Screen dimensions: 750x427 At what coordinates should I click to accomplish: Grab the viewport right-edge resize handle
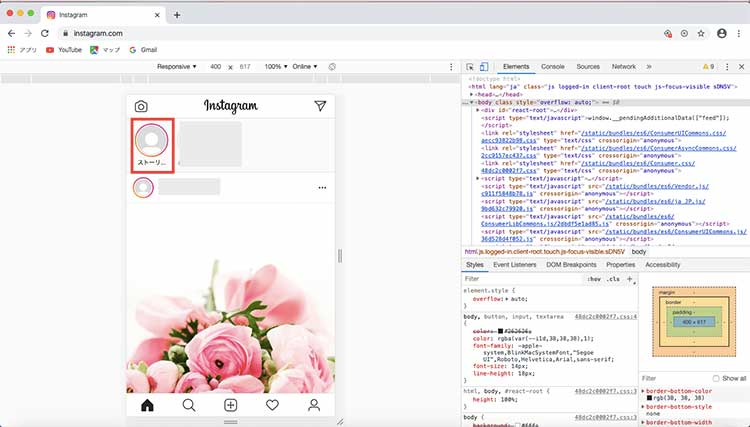coord(340,256)
